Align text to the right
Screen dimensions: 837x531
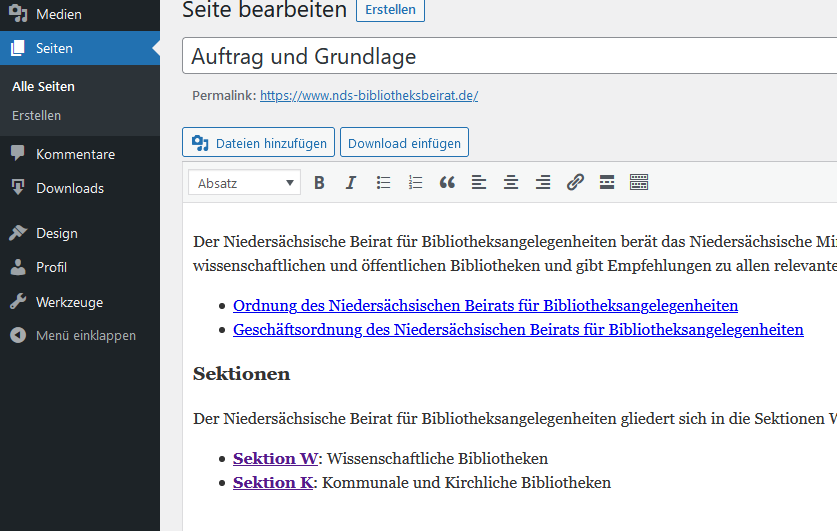543,182
